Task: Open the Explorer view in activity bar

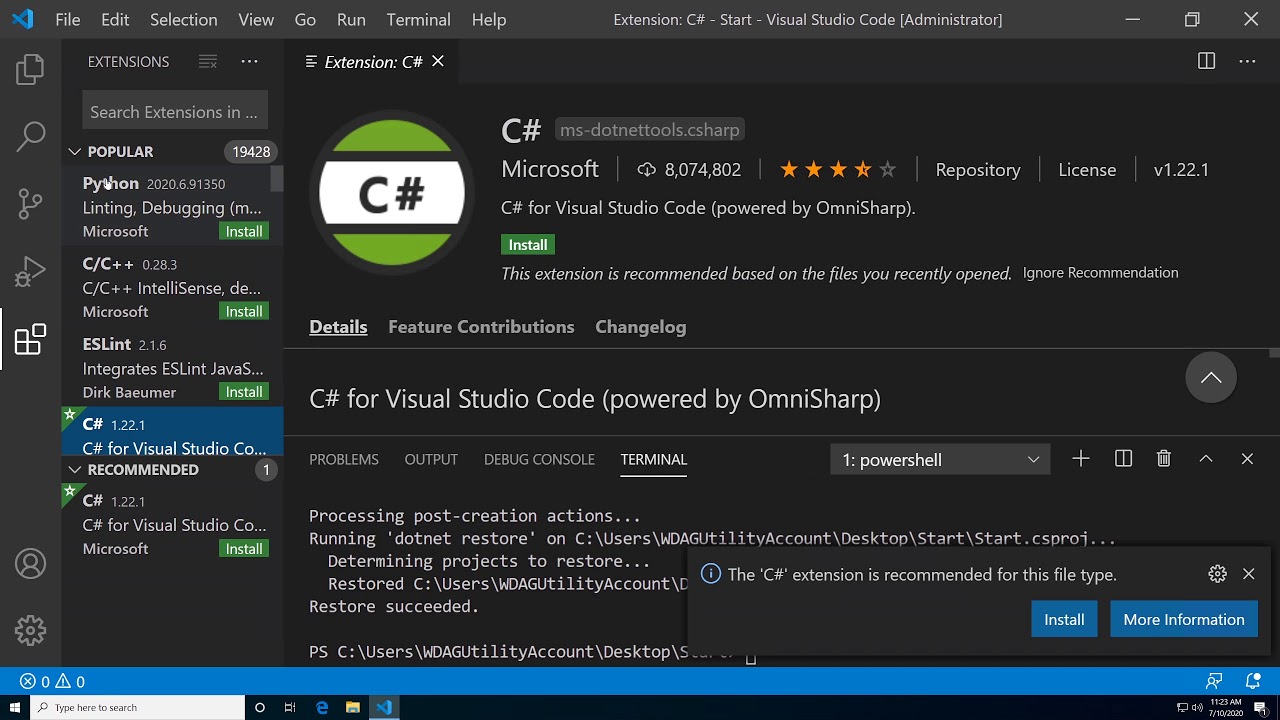Action: (x=30, y=69)
